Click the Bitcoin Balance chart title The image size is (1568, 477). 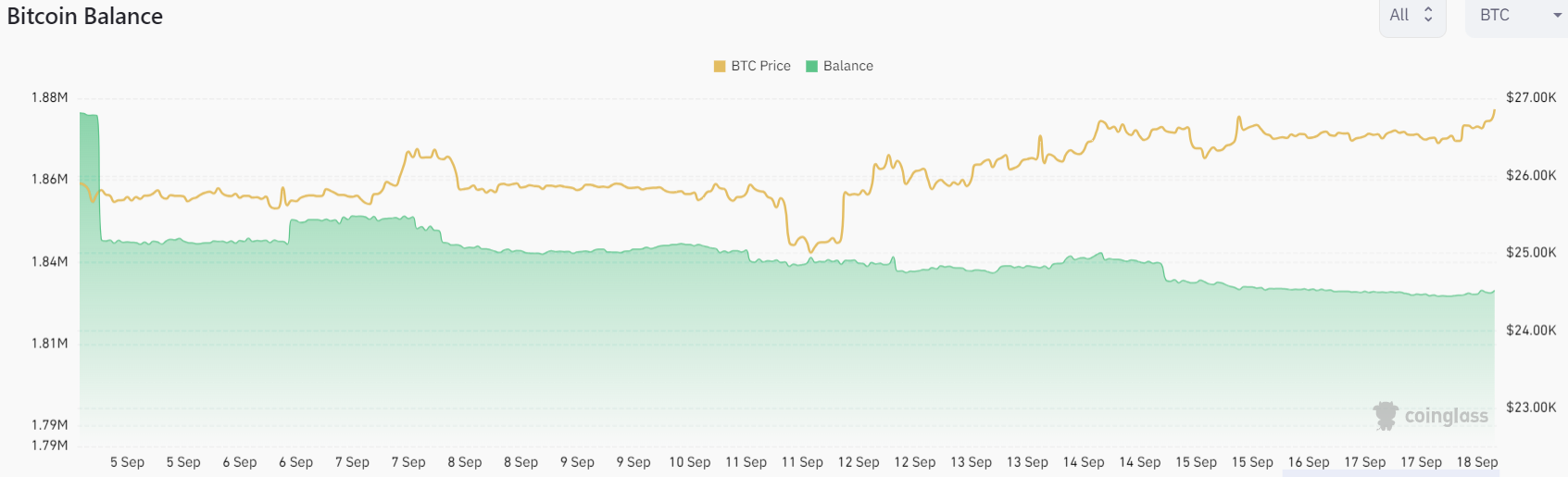[85, 16]
